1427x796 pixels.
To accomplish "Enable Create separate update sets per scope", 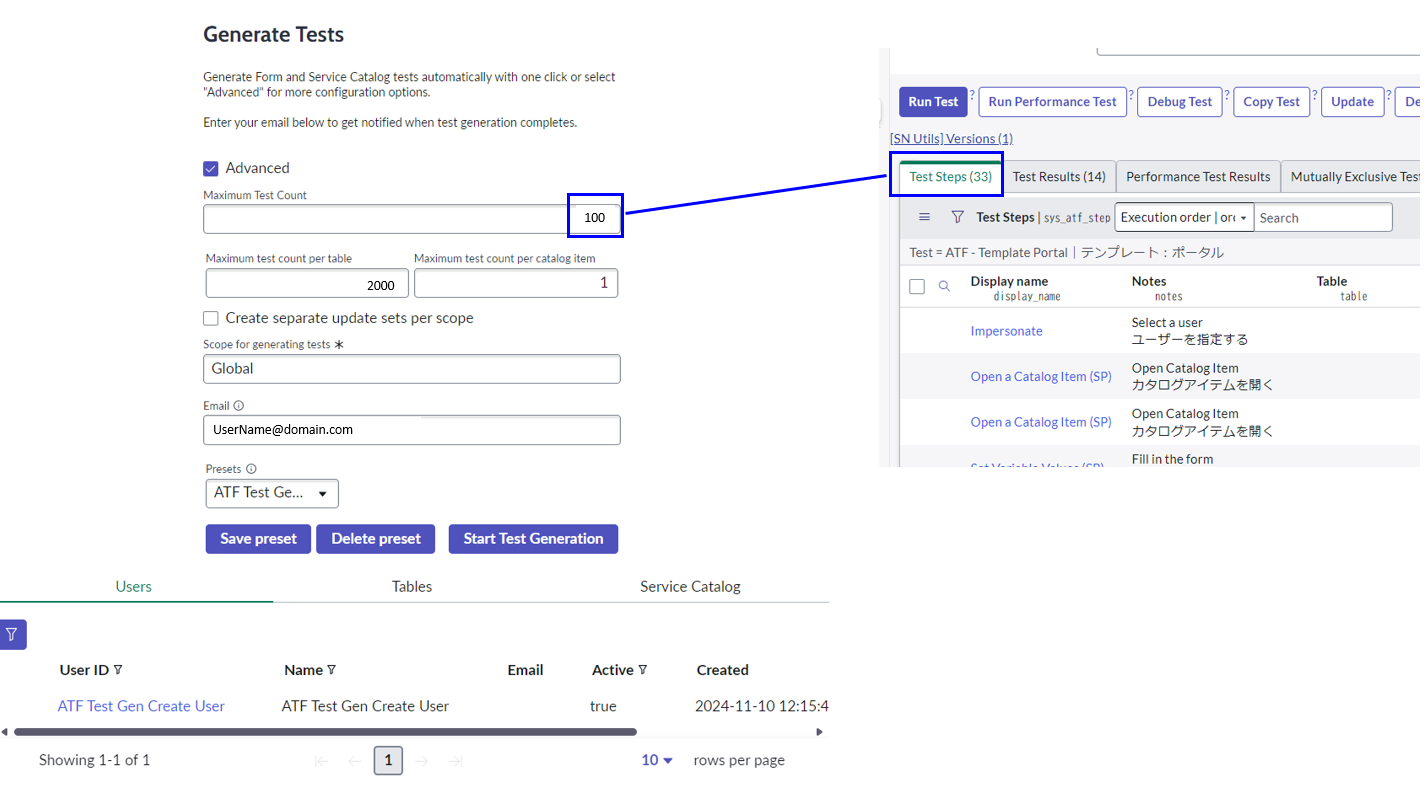I will pyautogui.click(x=211, y=318).
